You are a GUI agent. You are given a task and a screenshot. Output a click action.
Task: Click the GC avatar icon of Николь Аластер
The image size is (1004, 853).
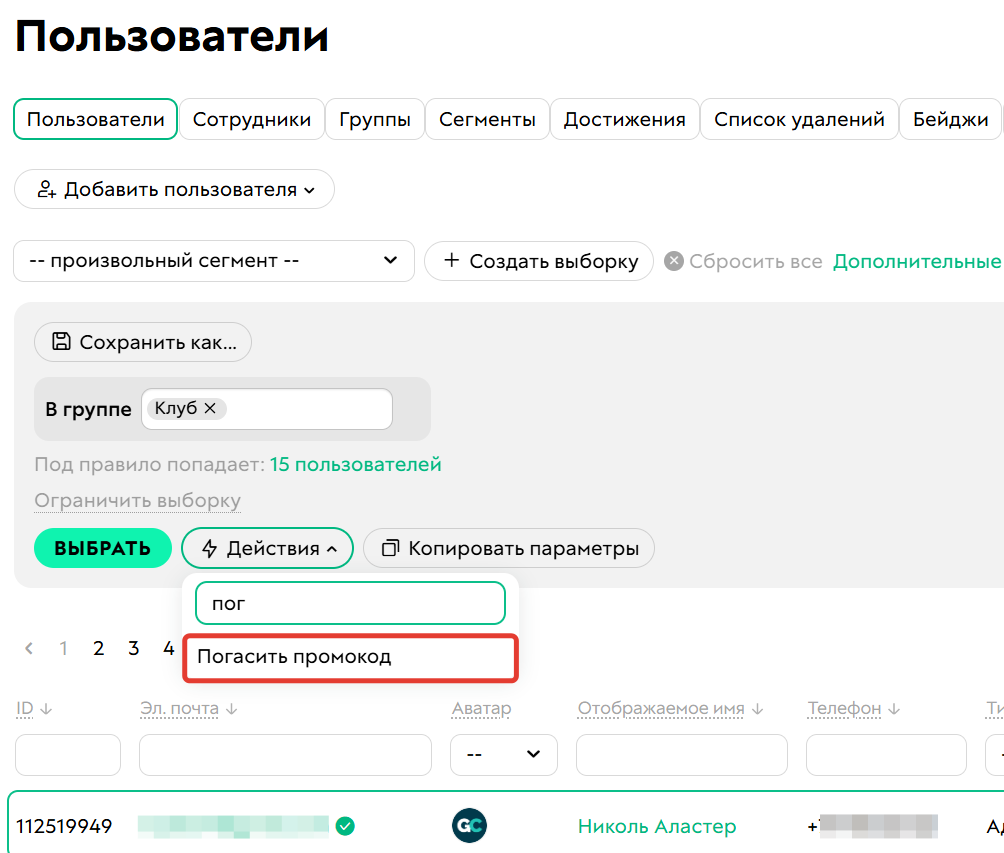[x=469, y=826]
